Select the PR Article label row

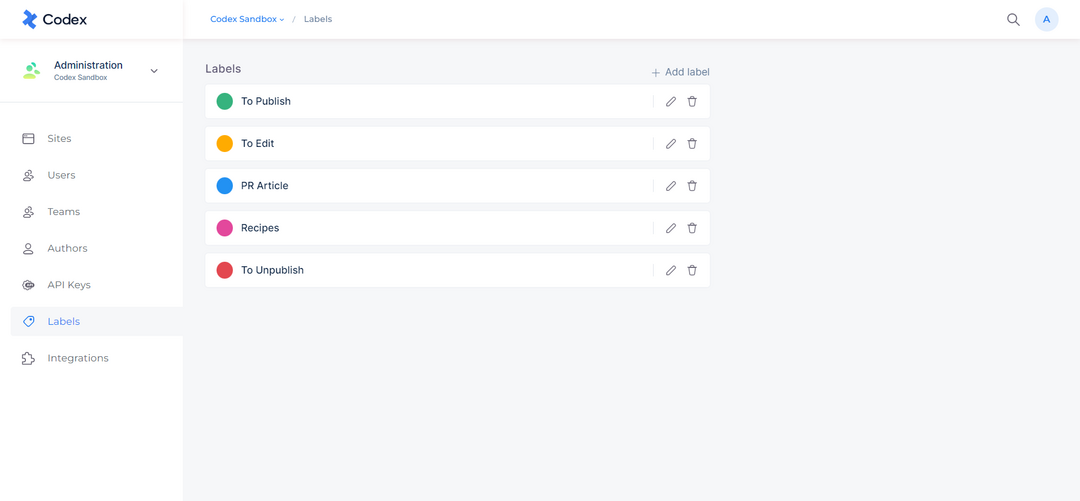[x=457, y=186]
